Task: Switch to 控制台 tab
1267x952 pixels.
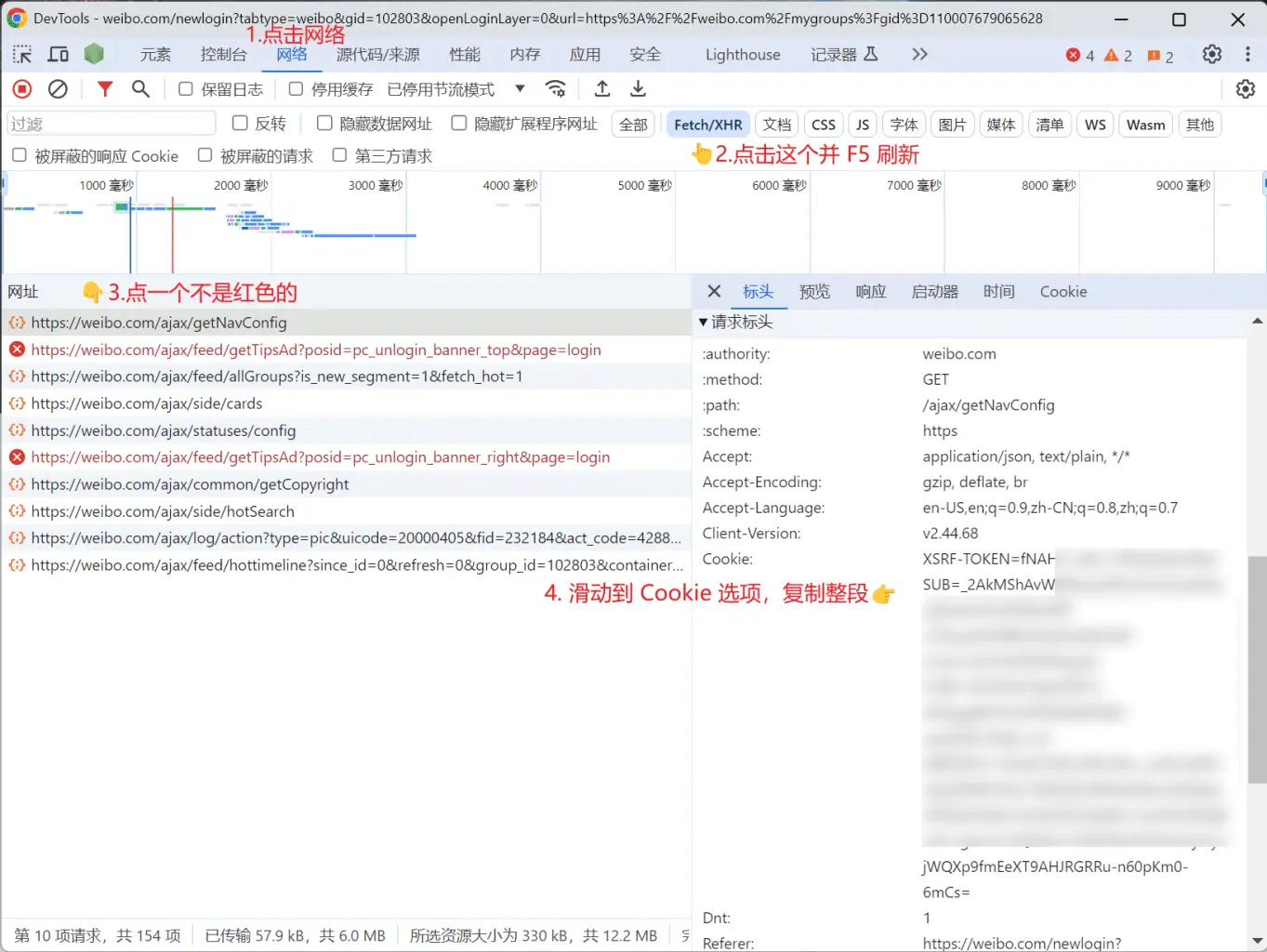Action: (223, 55)
